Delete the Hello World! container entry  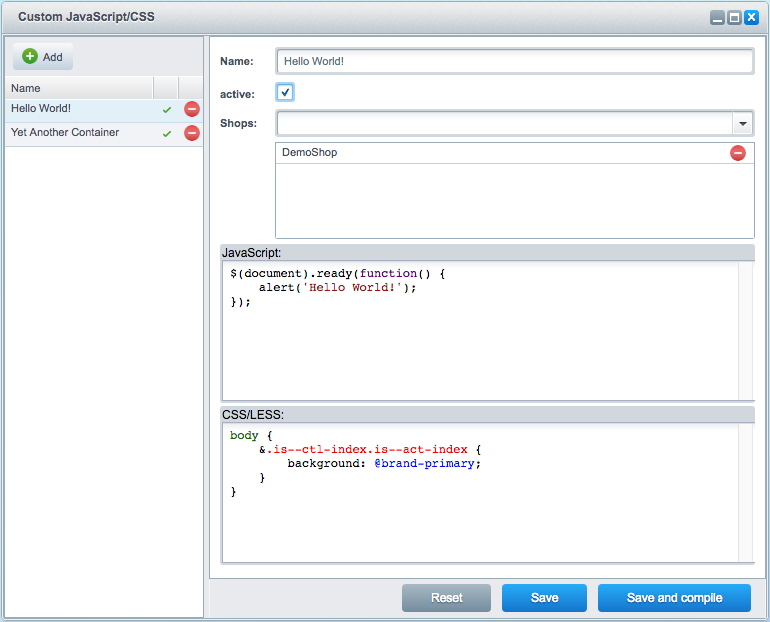[192, 109]
